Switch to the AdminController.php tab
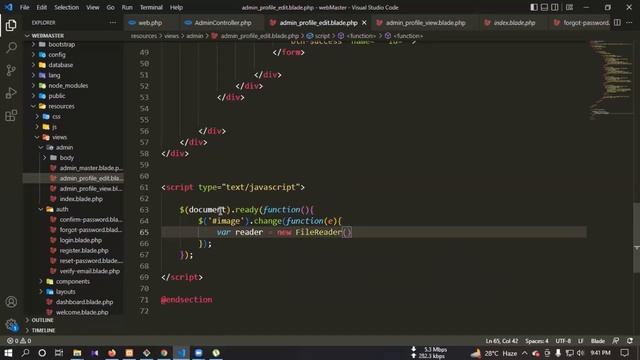640x360 pixels. point(223,23)
